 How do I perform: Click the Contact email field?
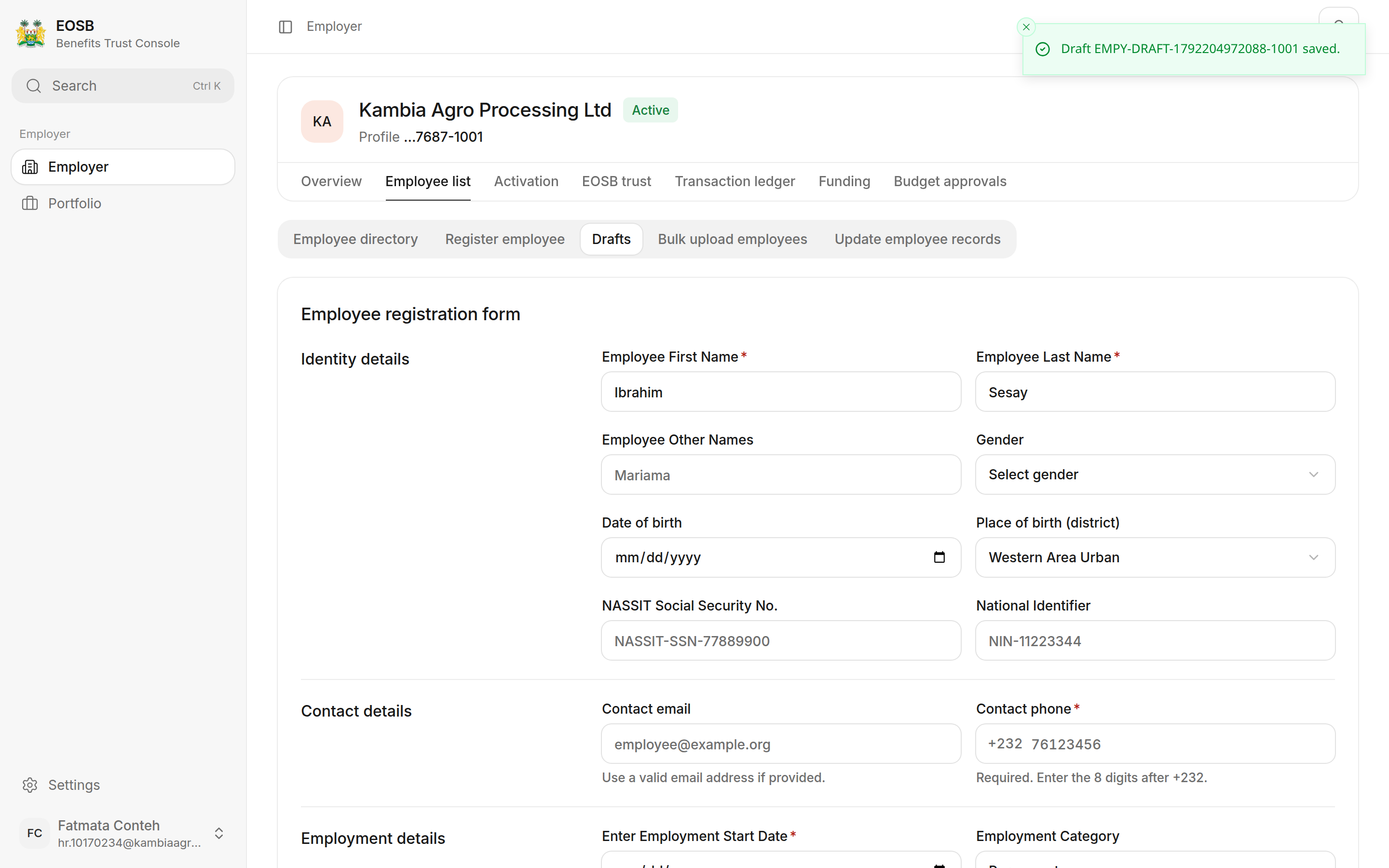click(x=781, y=744)
